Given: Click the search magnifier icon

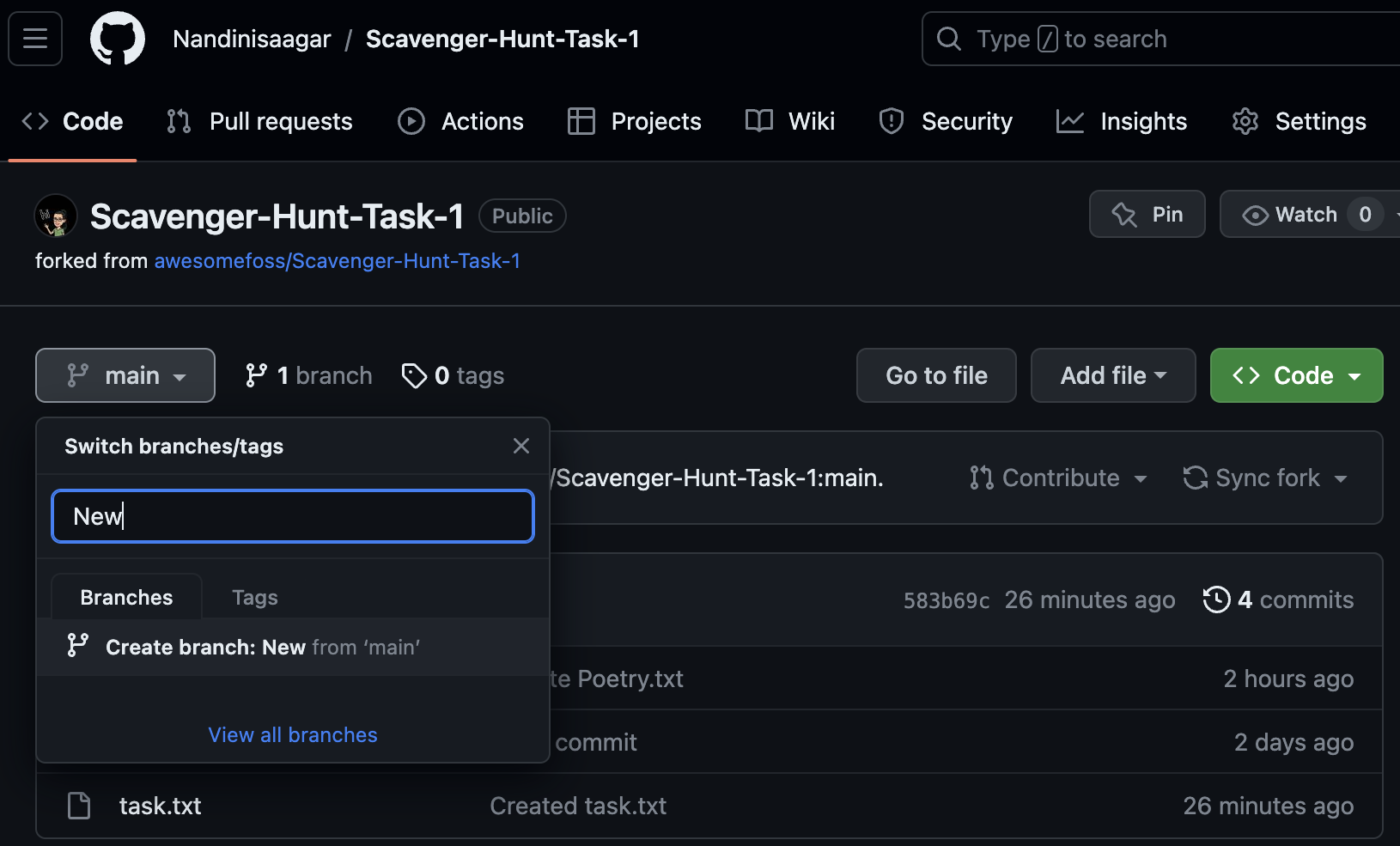Looking at the screenshot, I should point(948,39).
